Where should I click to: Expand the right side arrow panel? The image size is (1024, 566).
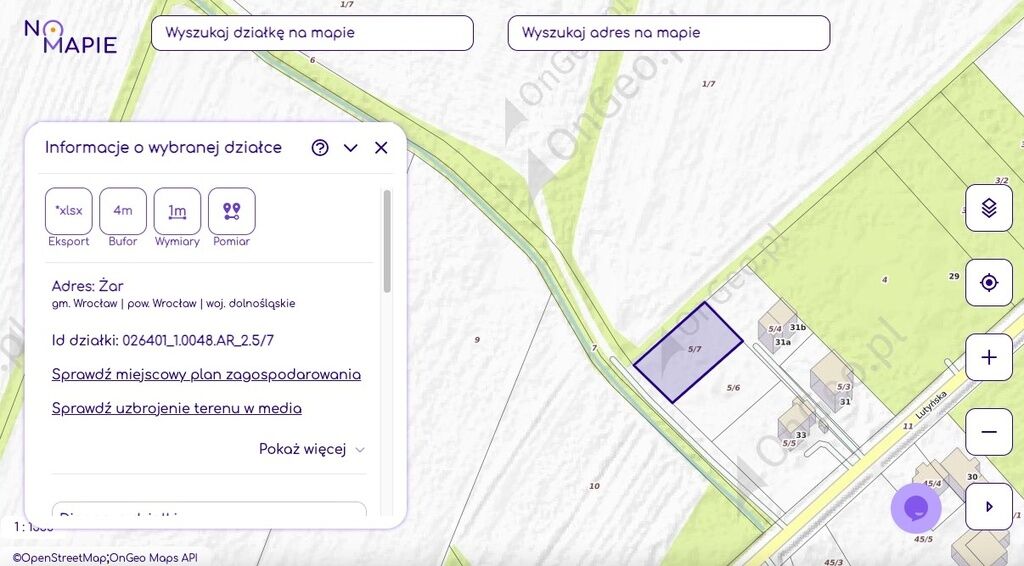(989, 506)
